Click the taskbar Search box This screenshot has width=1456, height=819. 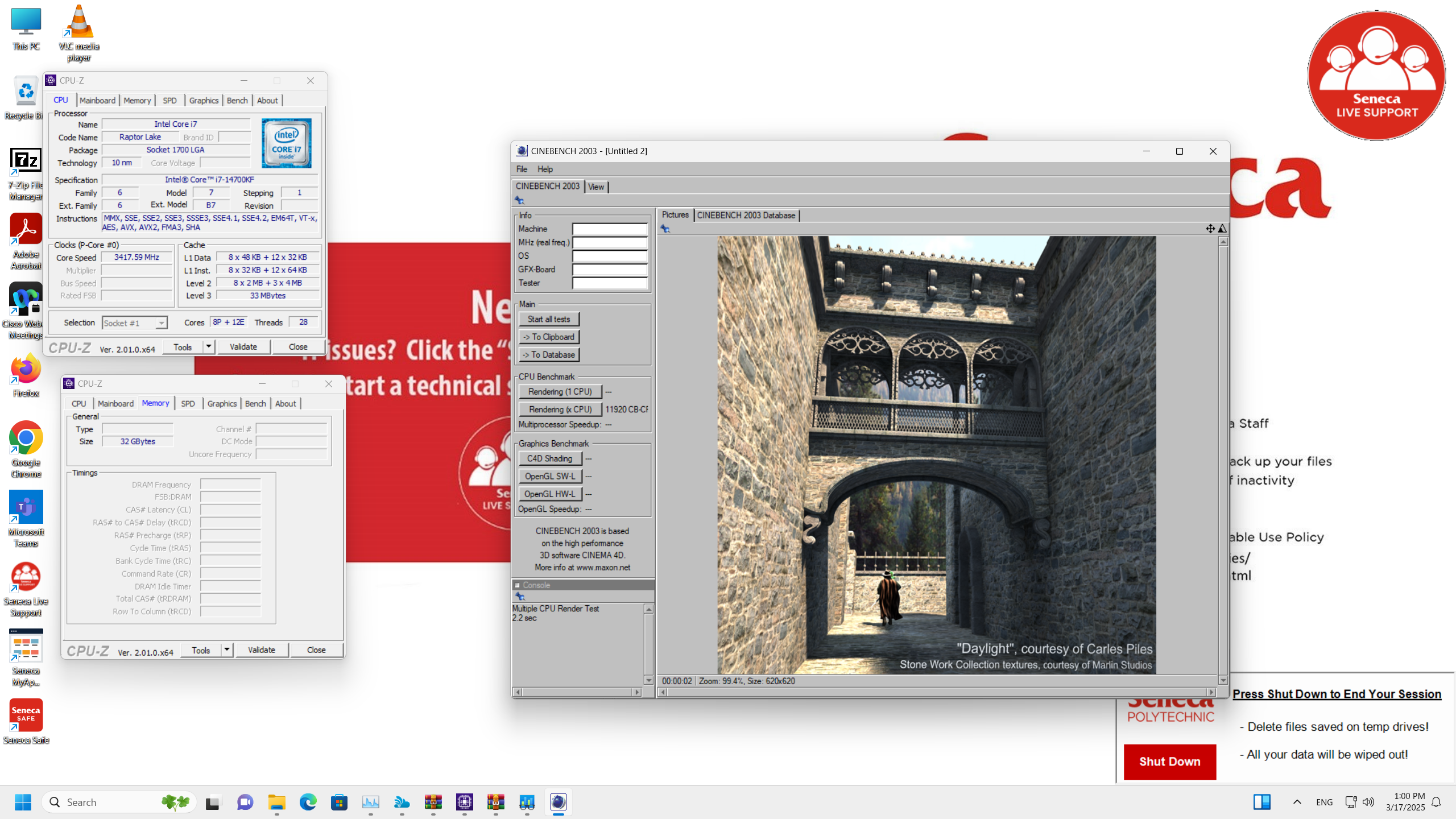[118, 802]
